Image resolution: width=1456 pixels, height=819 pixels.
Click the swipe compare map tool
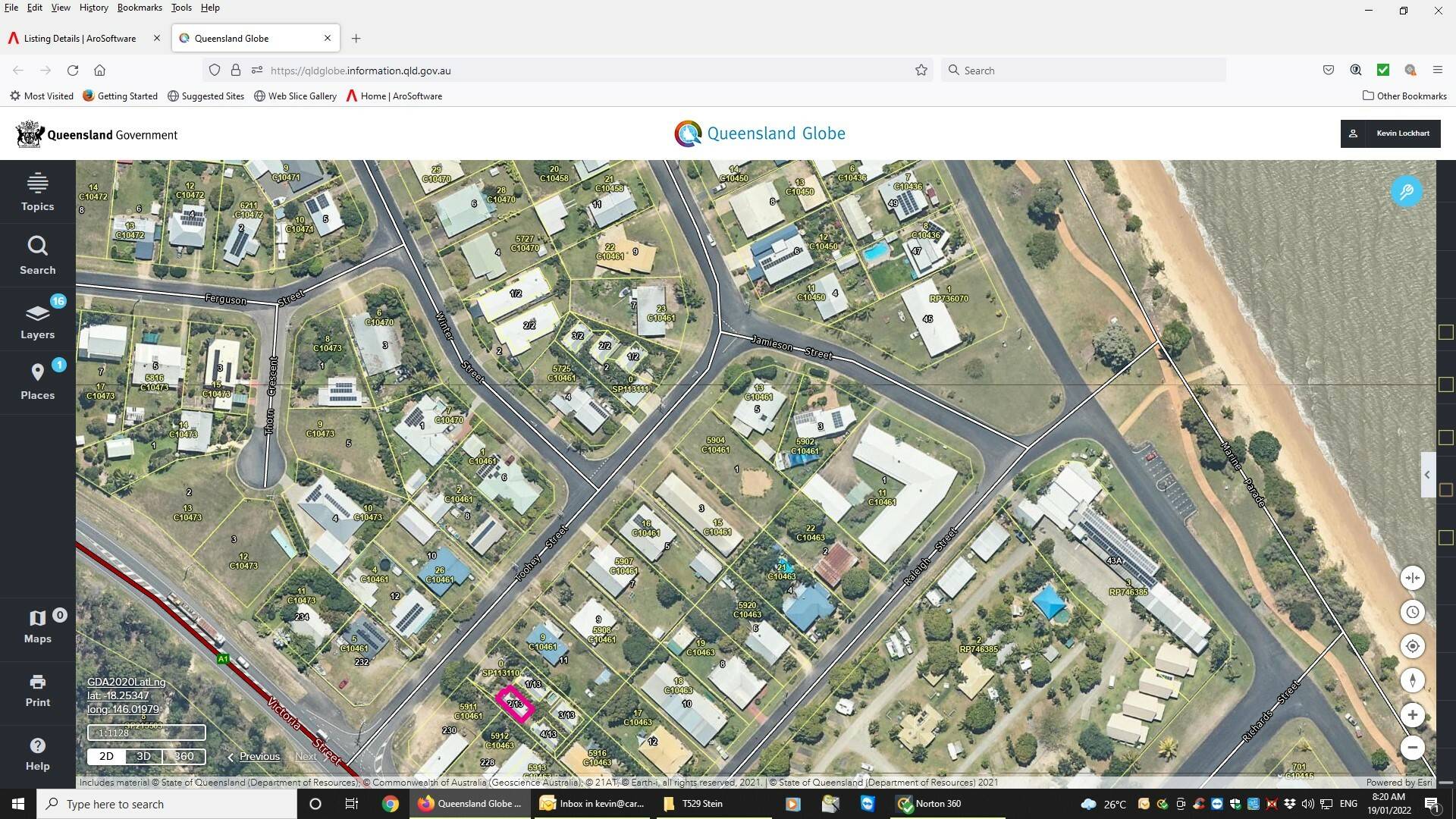pyautogui.click(x=1412, y=578)
